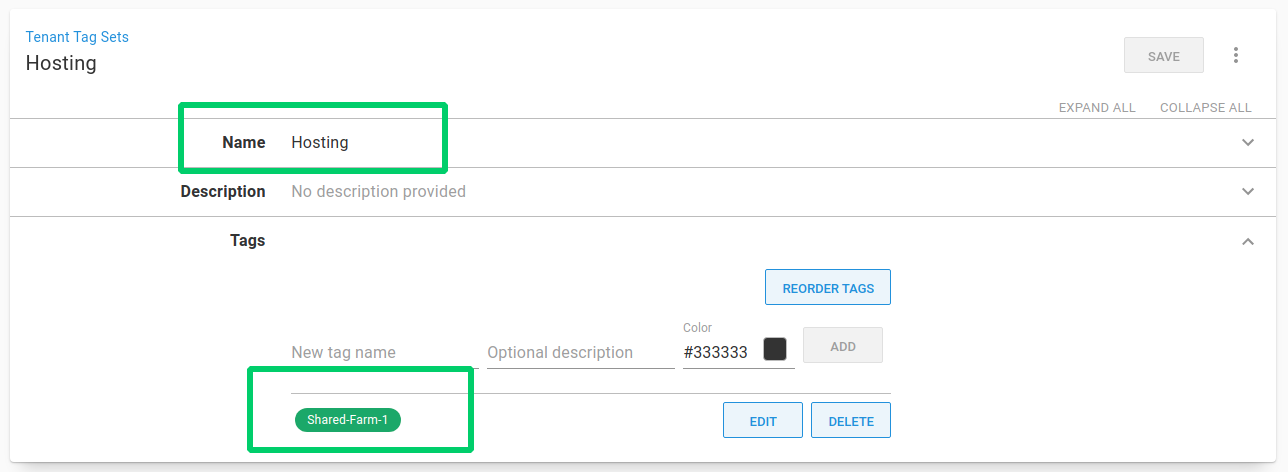Click the Tenant Tag Sets breadcrumb link
This screenshot has height=472, width=1288.
pyautogui.click(x=77, y=37)
